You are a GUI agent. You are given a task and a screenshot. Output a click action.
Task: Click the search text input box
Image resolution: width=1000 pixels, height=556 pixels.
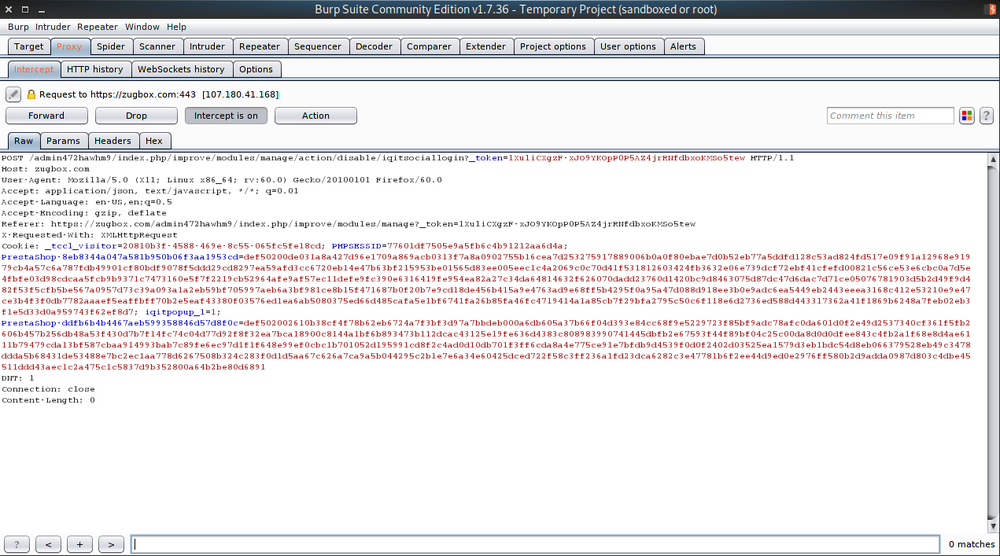(535, 544)
